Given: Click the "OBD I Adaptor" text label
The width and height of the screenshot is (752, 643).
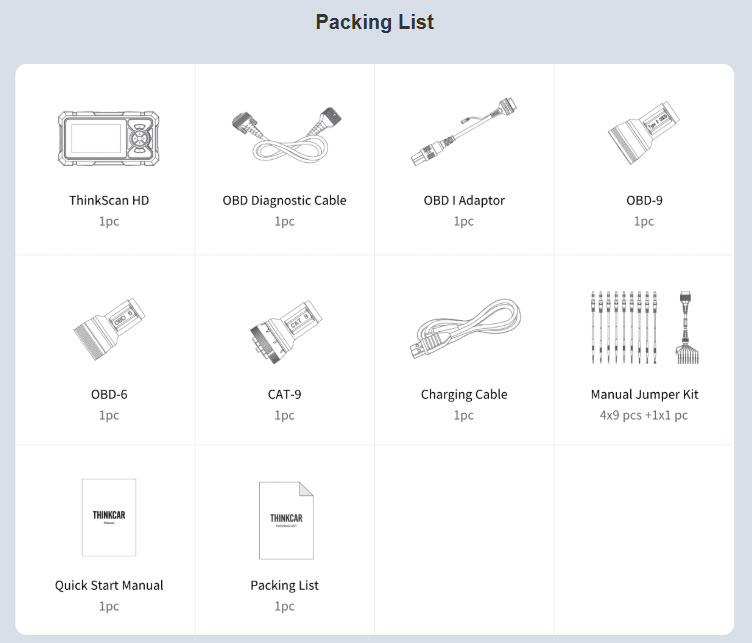Looking at the screenshot, I should (x=464, y=200).
